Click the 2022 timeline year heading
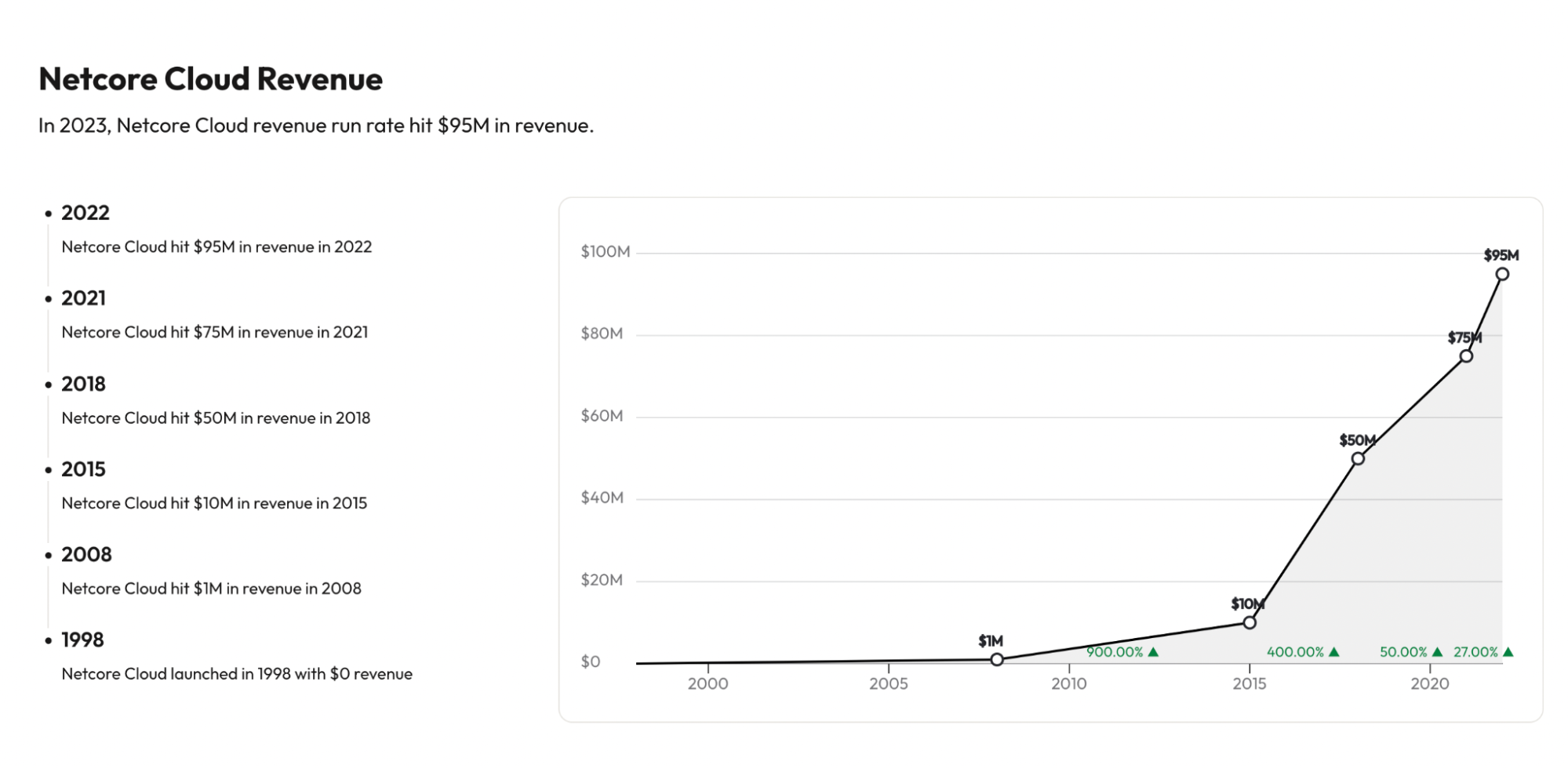Screen dimensions: 1568x769 [x=85, y=213]
